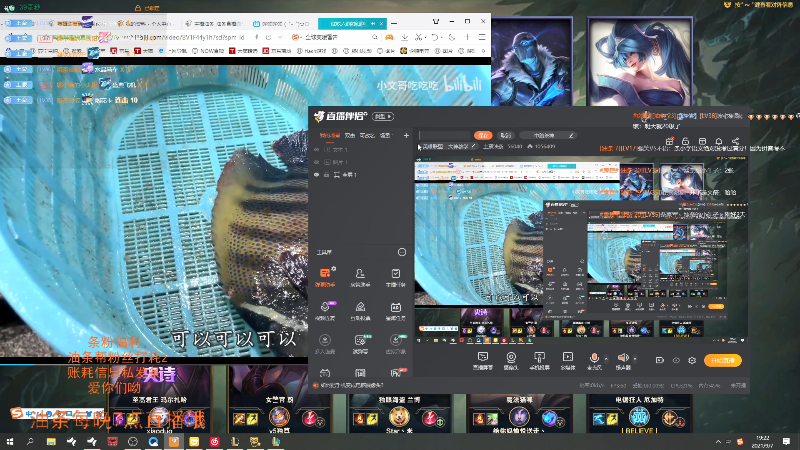Open the gift box icon with the red dot
The width and height of the screenshot is (800, 450).
(x=669, y=141)
